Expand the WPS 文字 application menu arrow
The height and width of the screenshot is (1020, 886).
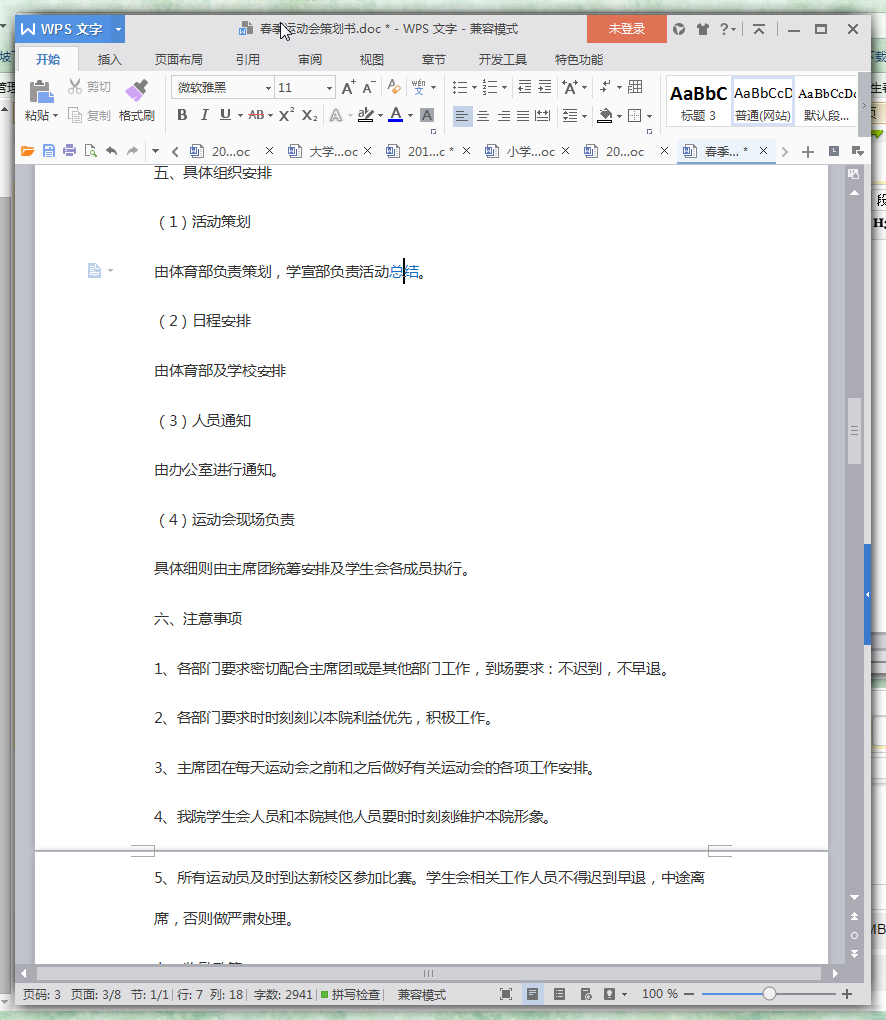tap(118, 29)
